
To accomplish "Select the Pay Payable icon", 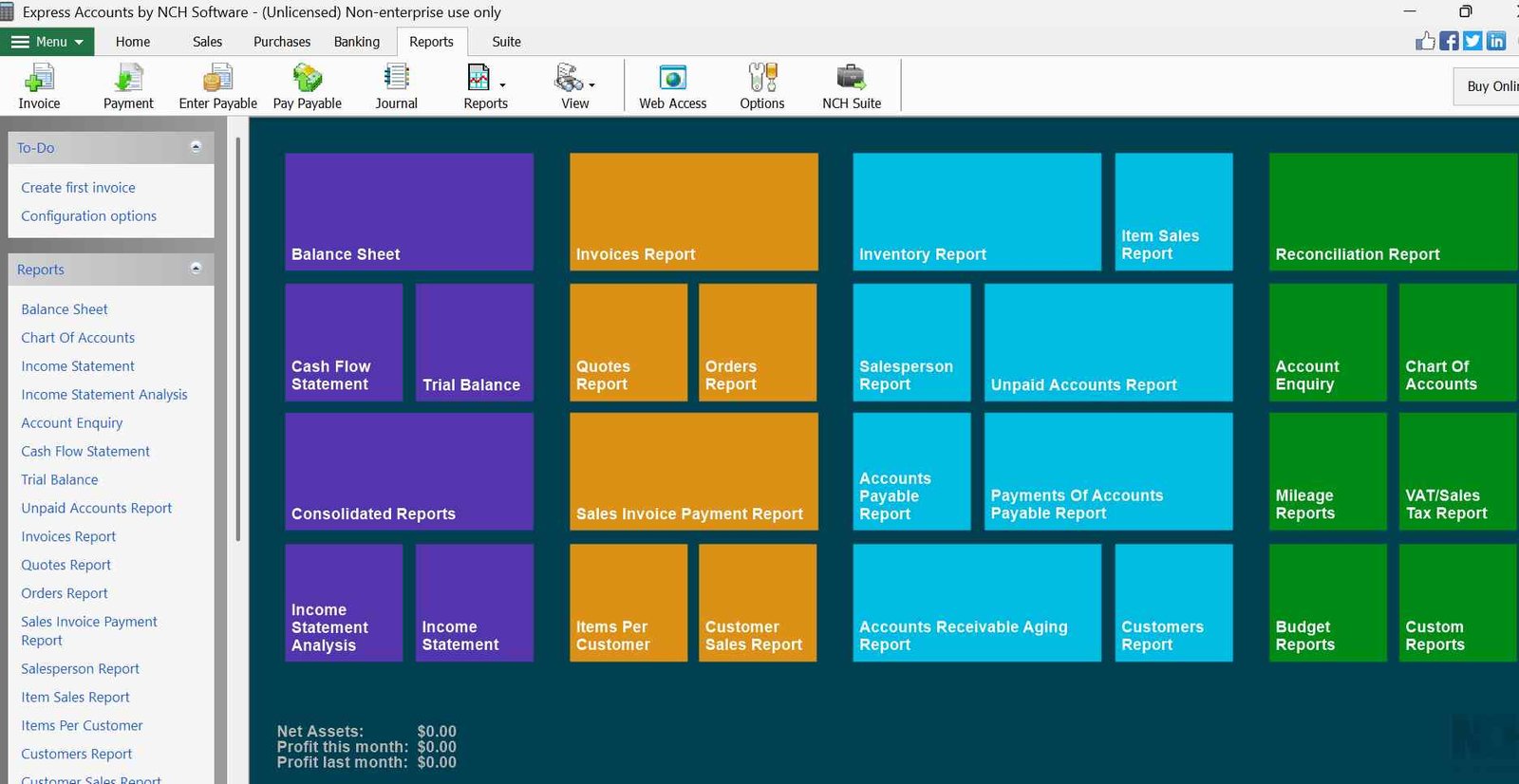I will [307, 78].
